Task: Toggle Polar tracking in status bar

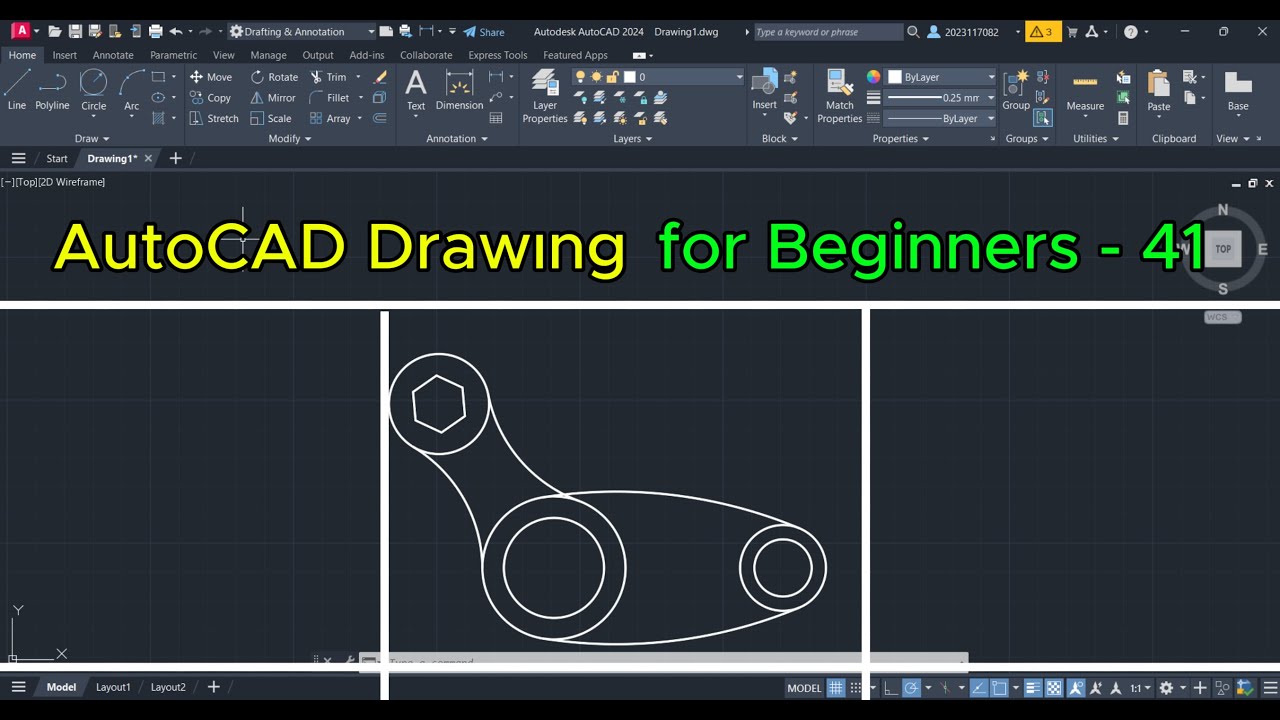Action: point(912,688)
